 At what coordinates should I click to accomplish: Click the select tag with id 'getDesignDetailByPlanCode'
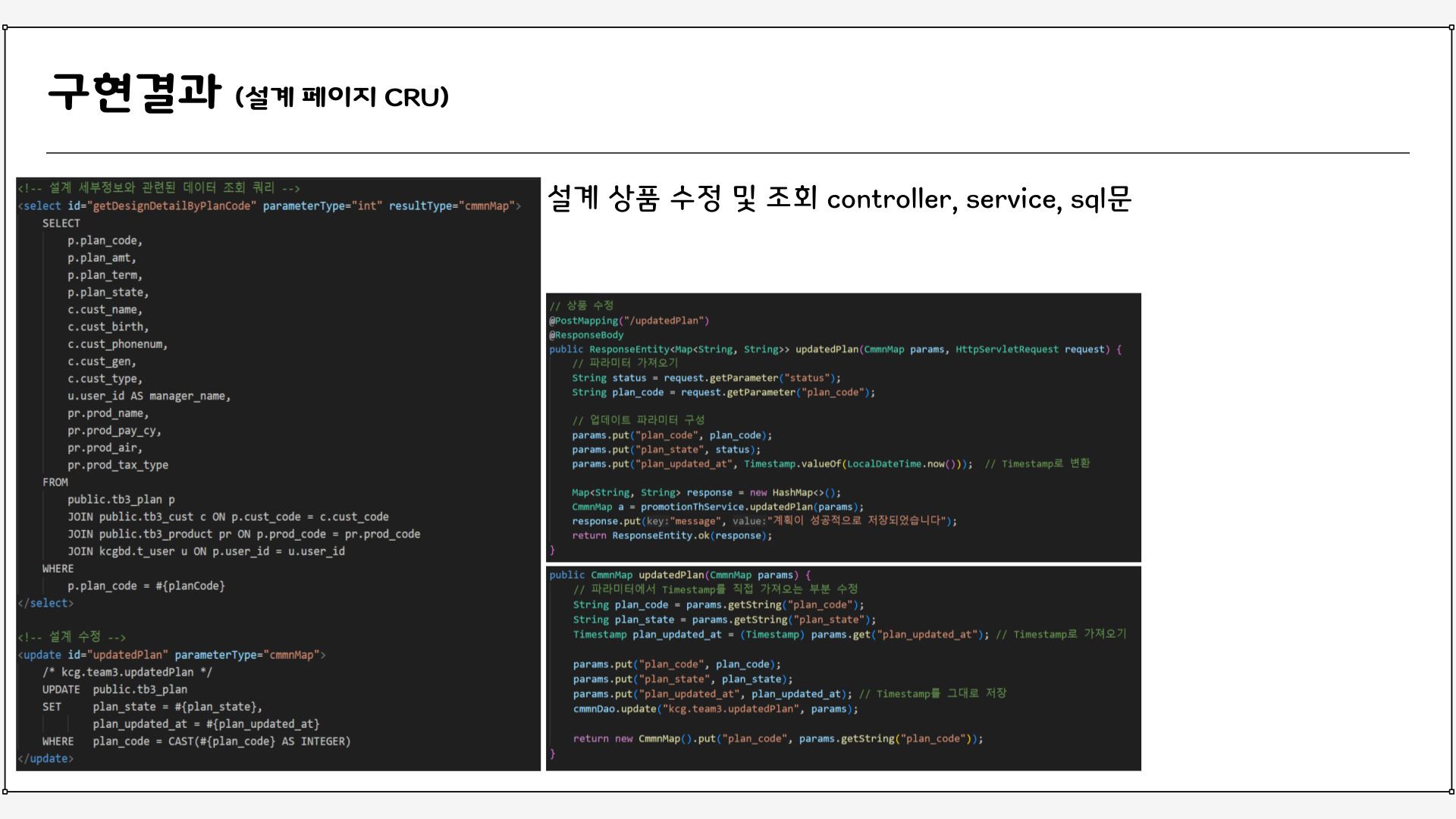tap(269, 206)
